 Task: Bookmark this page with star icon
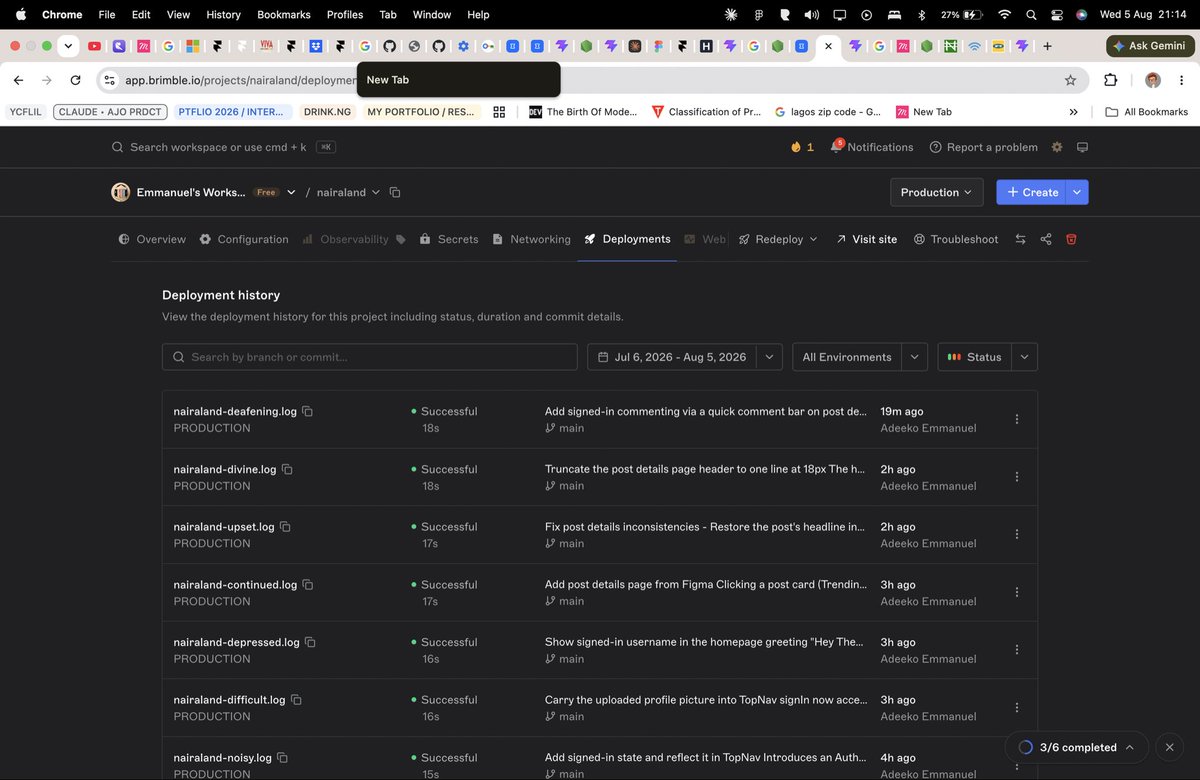1070,80
